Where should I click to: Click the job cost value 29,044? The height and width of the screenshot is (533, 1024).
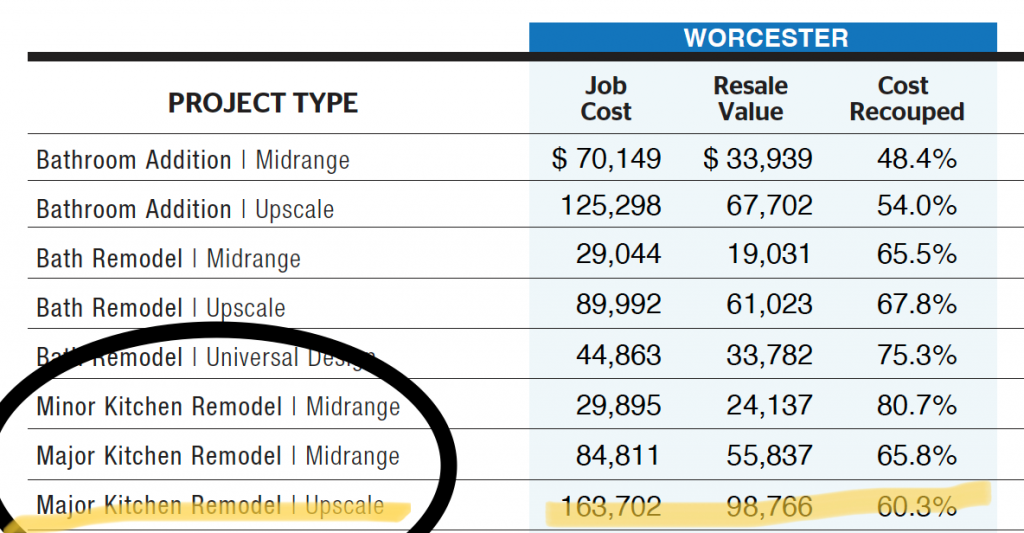point(618,254)
